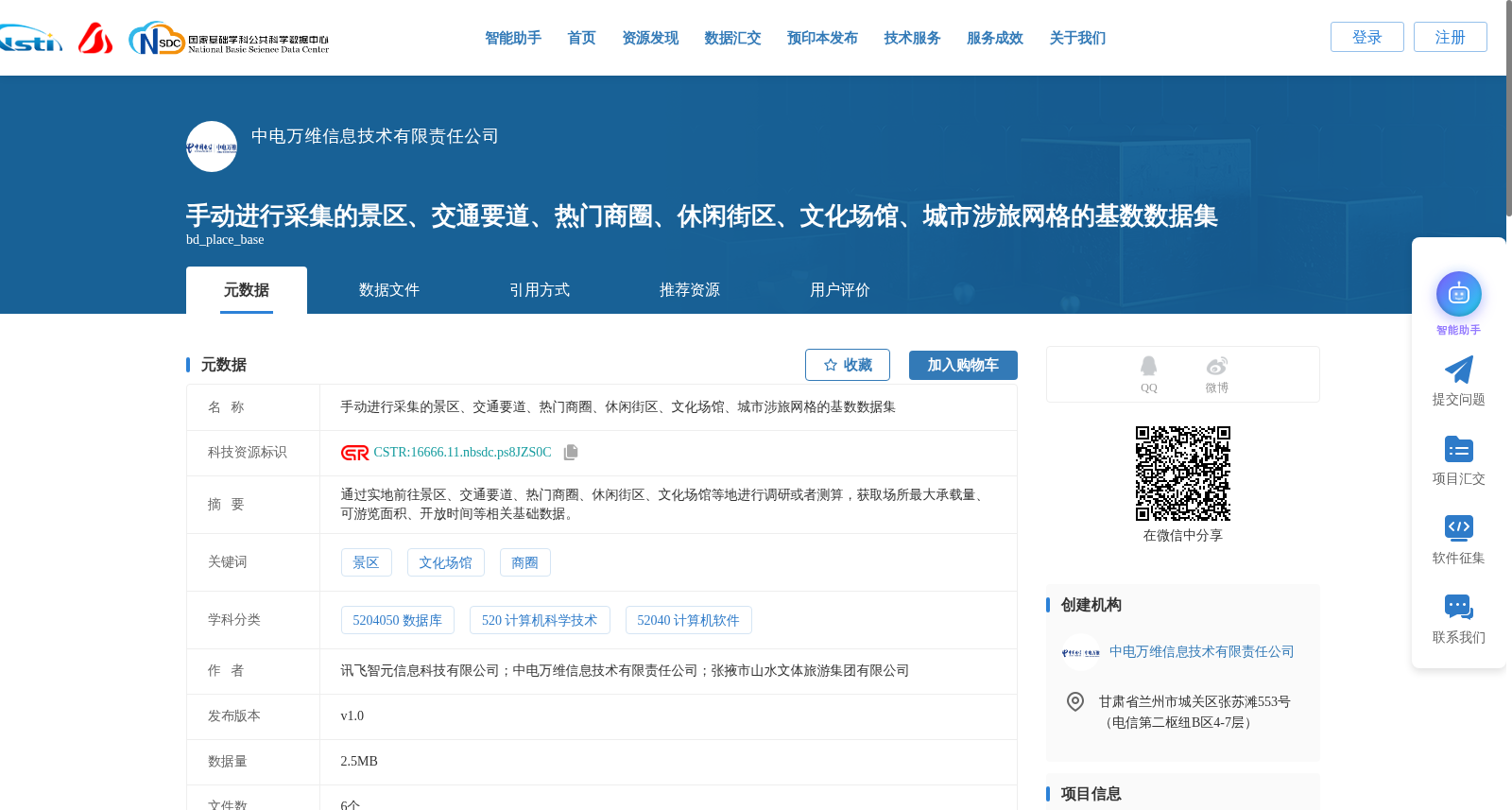Click the 提交问题 paper plane icon
The height and width of the screenshot is (810, 1512).
(x=1459, y=370)
